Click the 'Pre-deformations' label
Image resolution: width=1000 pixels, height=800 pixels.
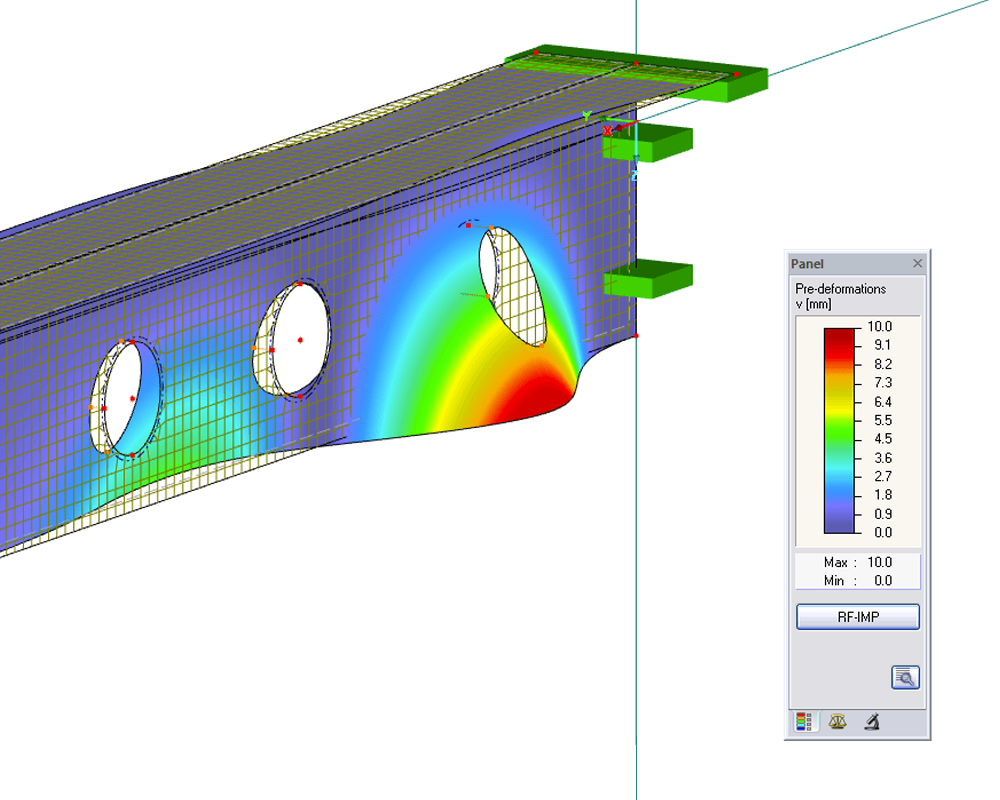click(x=841, y=289)
